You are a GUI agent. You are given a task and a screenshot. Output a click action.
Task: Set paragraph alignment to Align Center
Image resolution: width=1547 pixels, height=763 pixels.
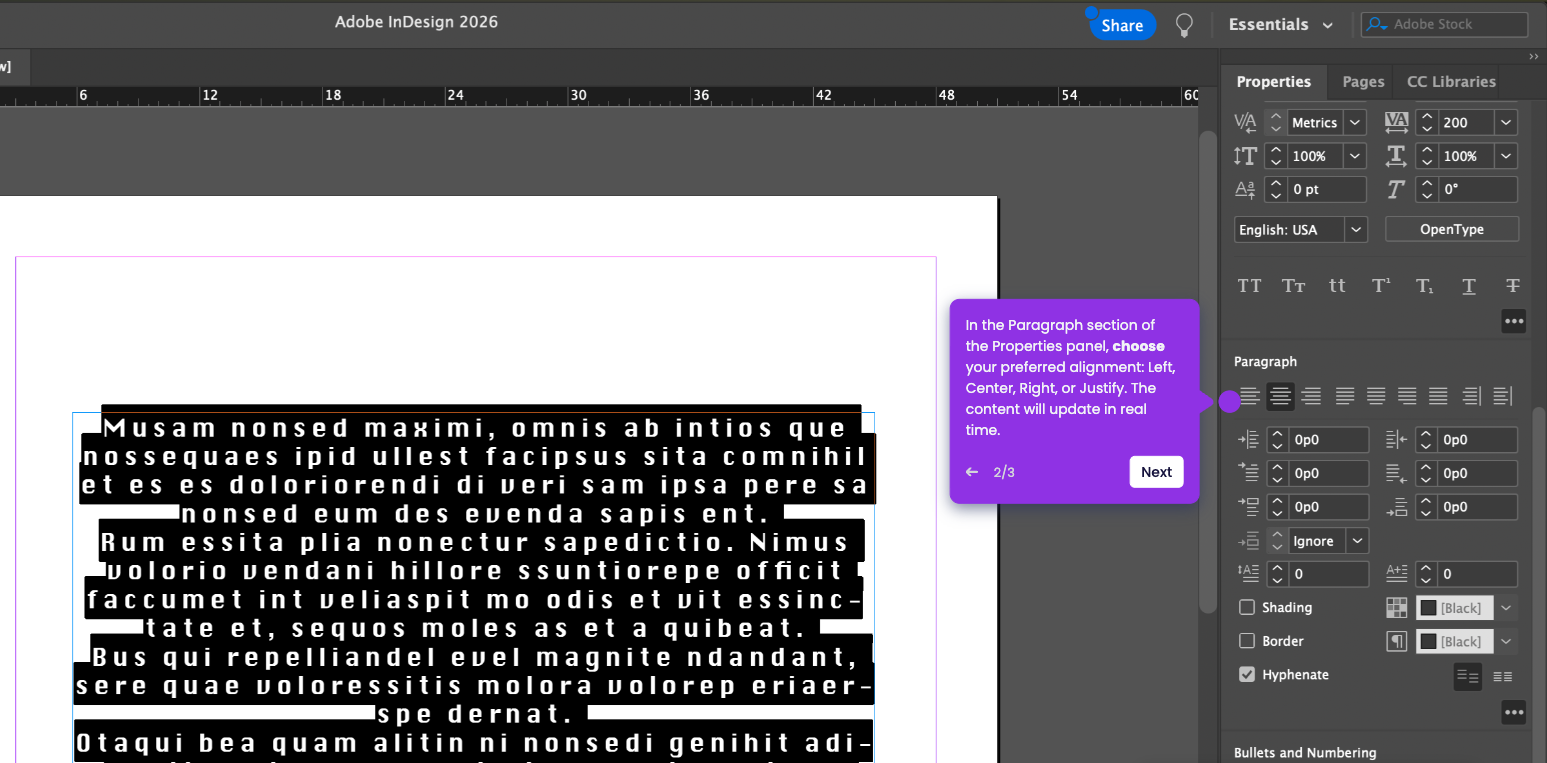(1280, 396)
